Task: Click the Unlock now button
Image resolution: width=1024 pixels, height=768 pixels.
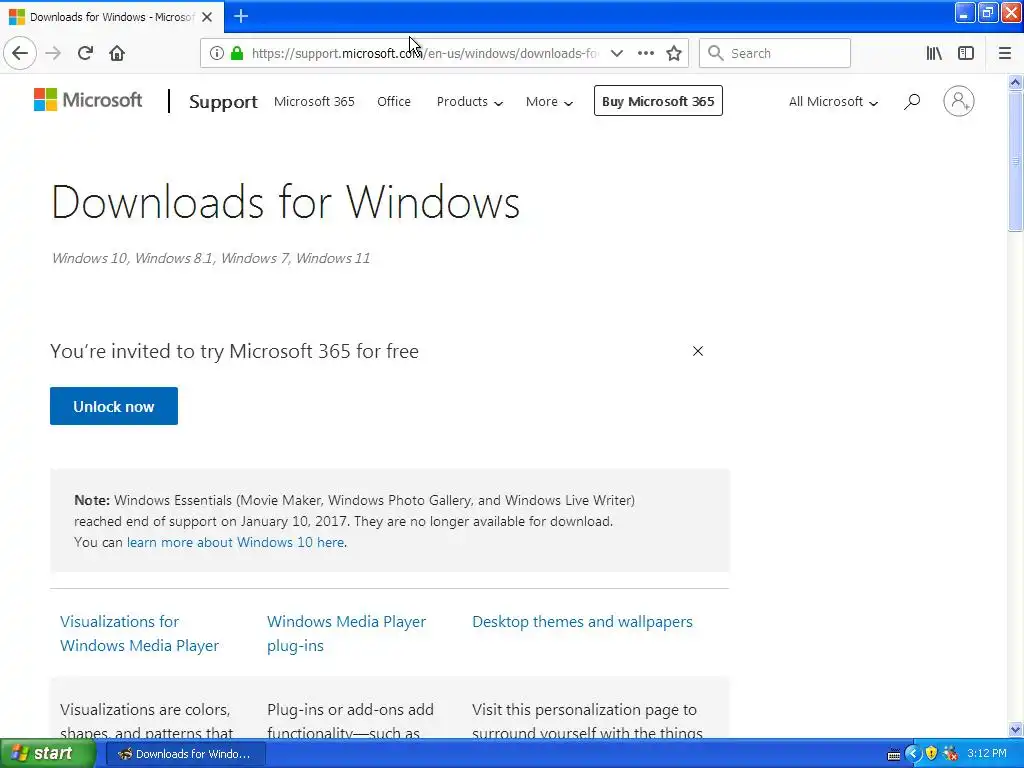Action: tap(114, 406)
